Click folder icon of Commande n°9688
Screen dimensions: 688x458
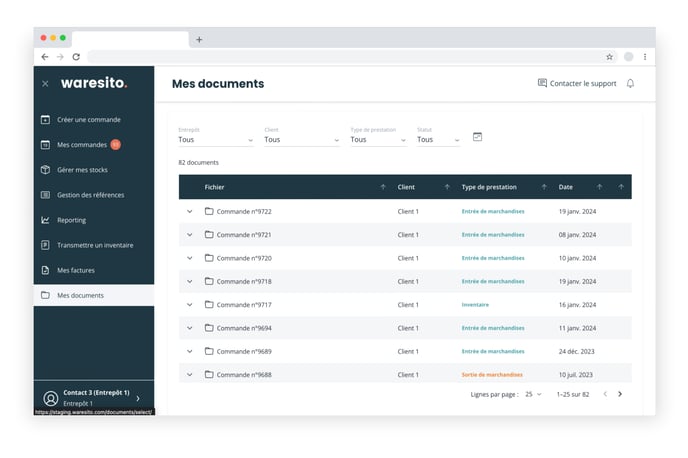(209, 374)
